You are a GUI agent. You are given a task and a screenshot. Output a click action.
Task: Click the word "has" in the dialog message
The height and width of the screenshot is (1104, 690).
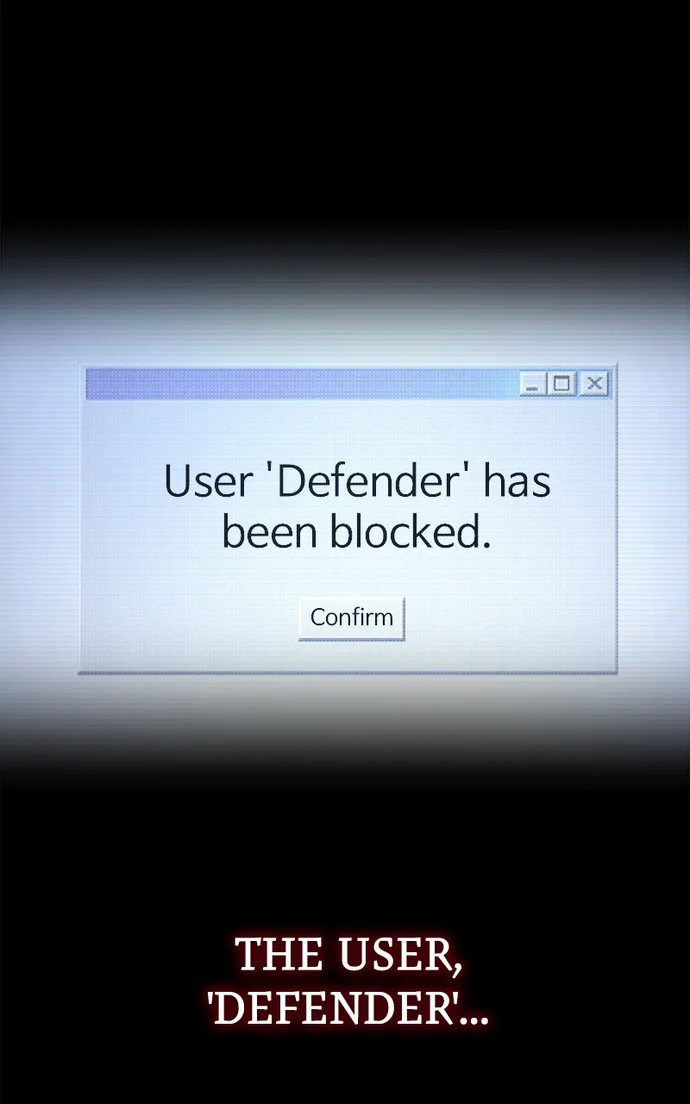pyautogui.click(x=517, y=482)
